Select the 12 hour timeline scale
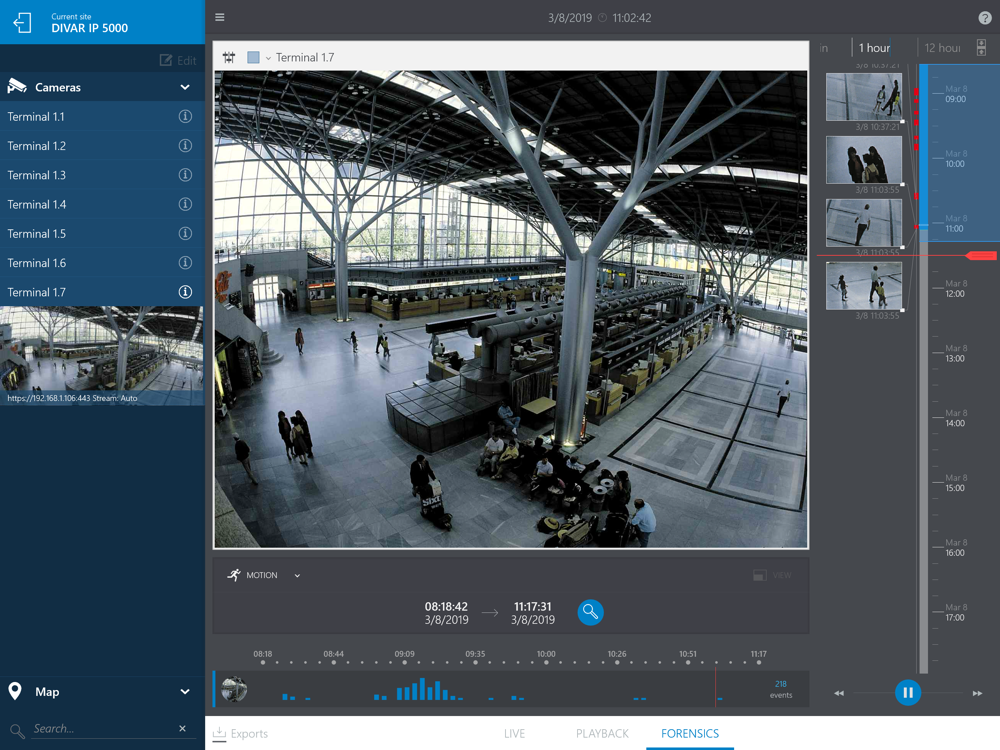This screenshot has height=750, width=1000. coord(943,48)
